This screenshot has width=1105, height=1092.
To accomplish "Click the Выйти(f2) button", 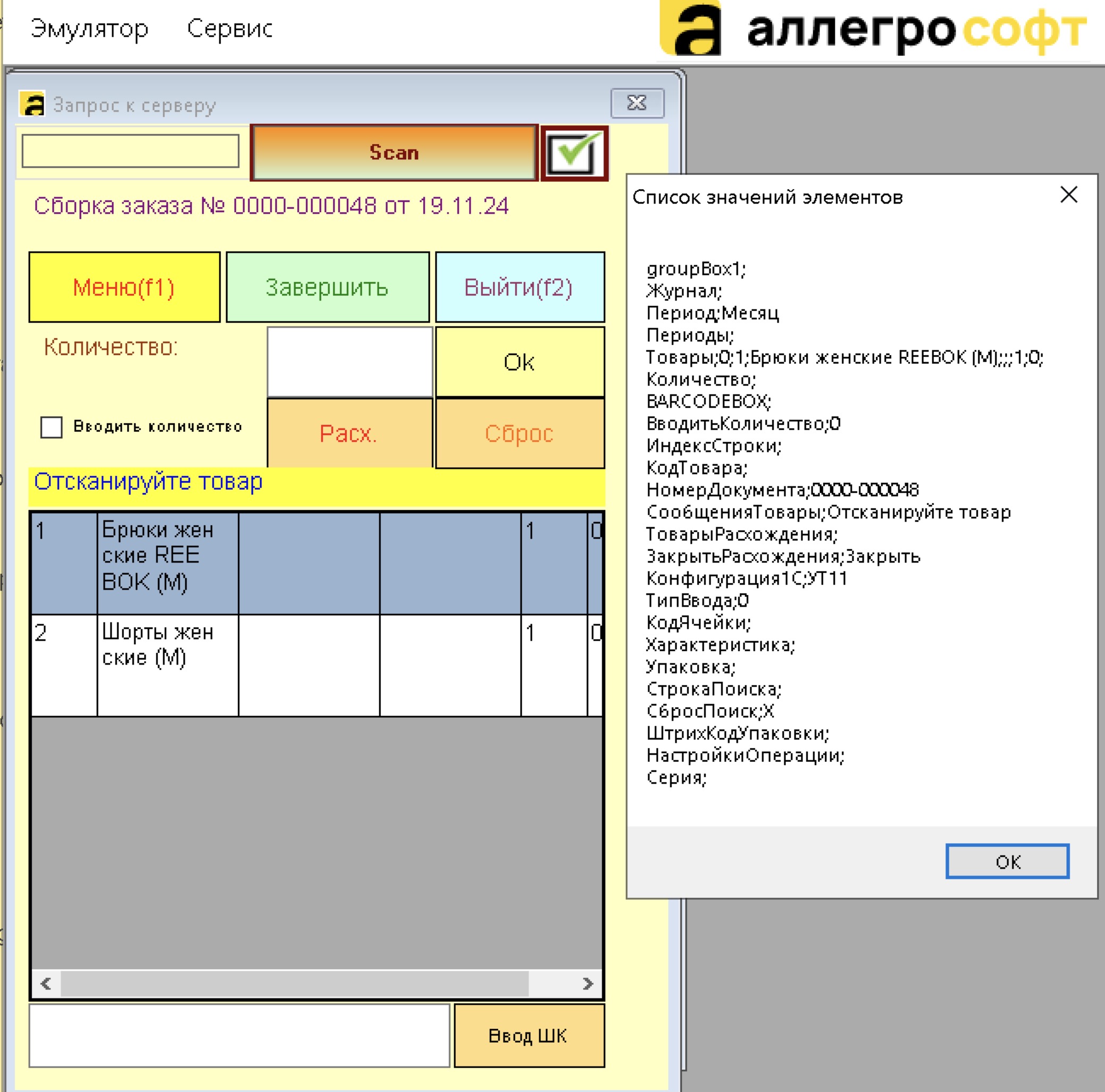I will coord(520,287).
